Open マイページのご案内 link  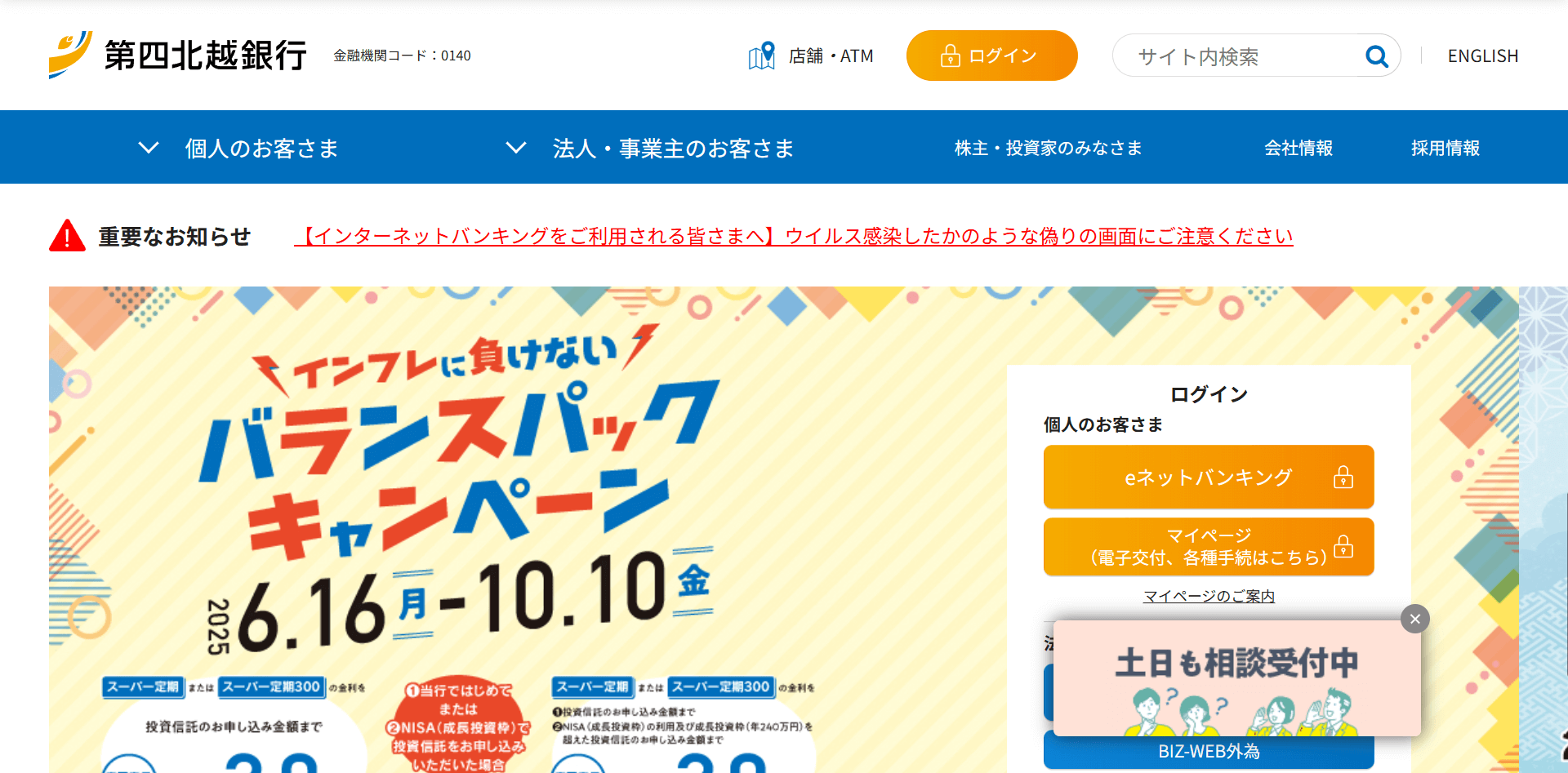(x=1209, y=596)
